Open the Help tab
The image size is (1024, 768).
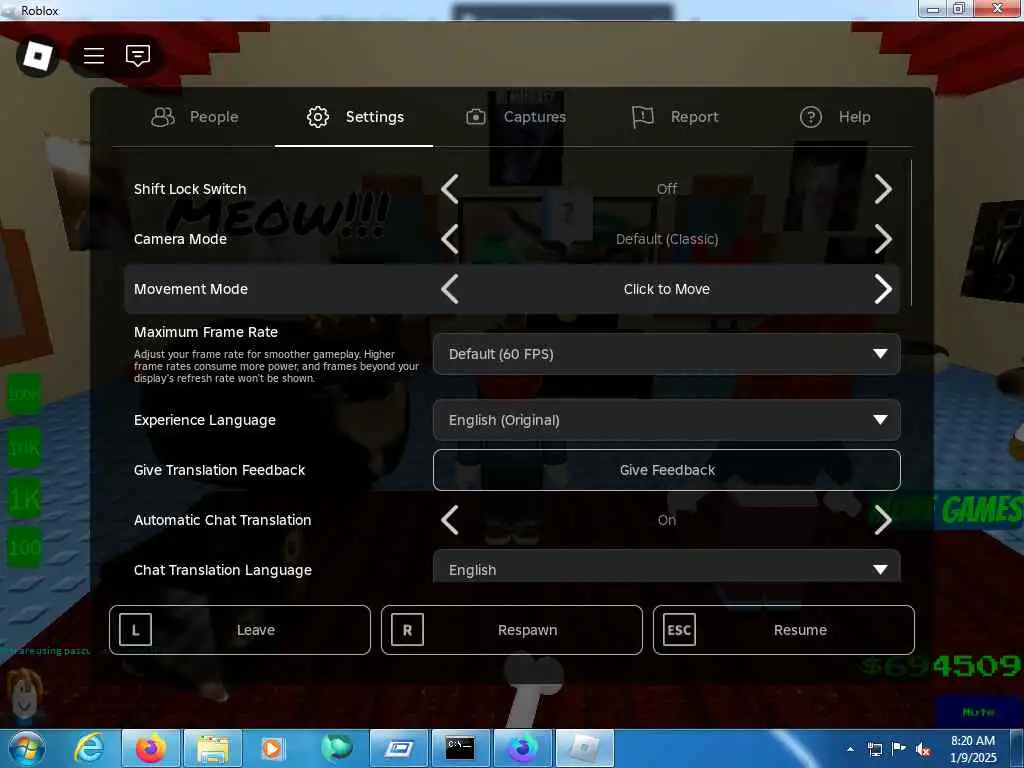[835, 117]
